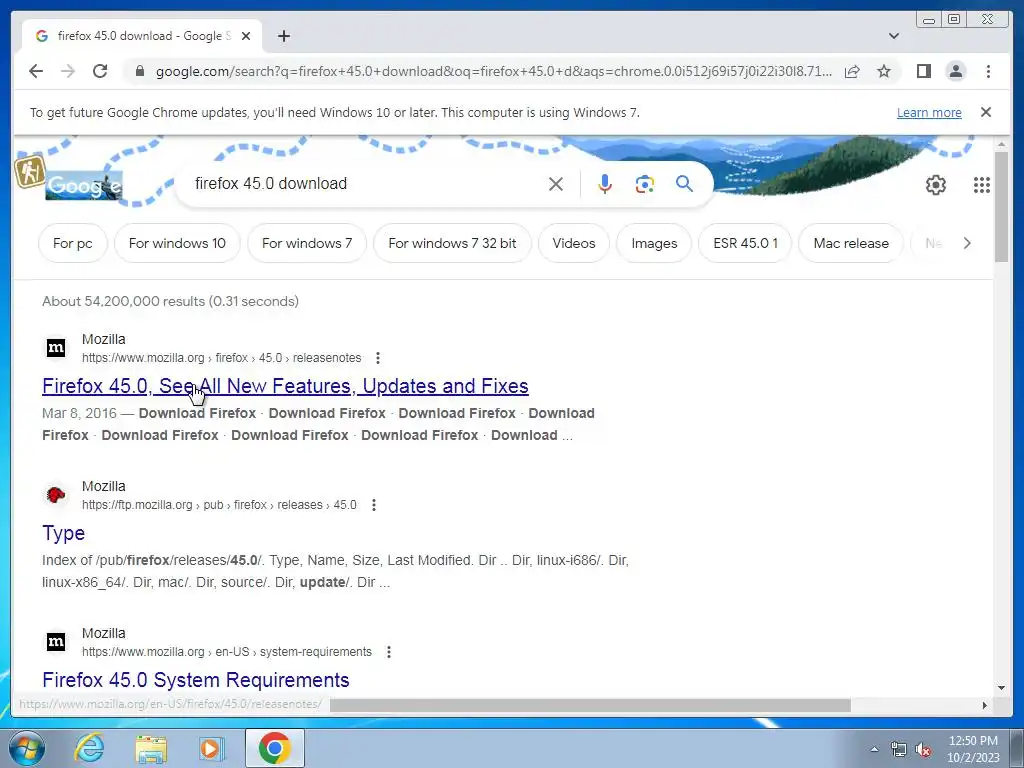Open more options for the releasenotes result
The height and width of the screenshot is (768, 1024).
(x=377, y=358)
